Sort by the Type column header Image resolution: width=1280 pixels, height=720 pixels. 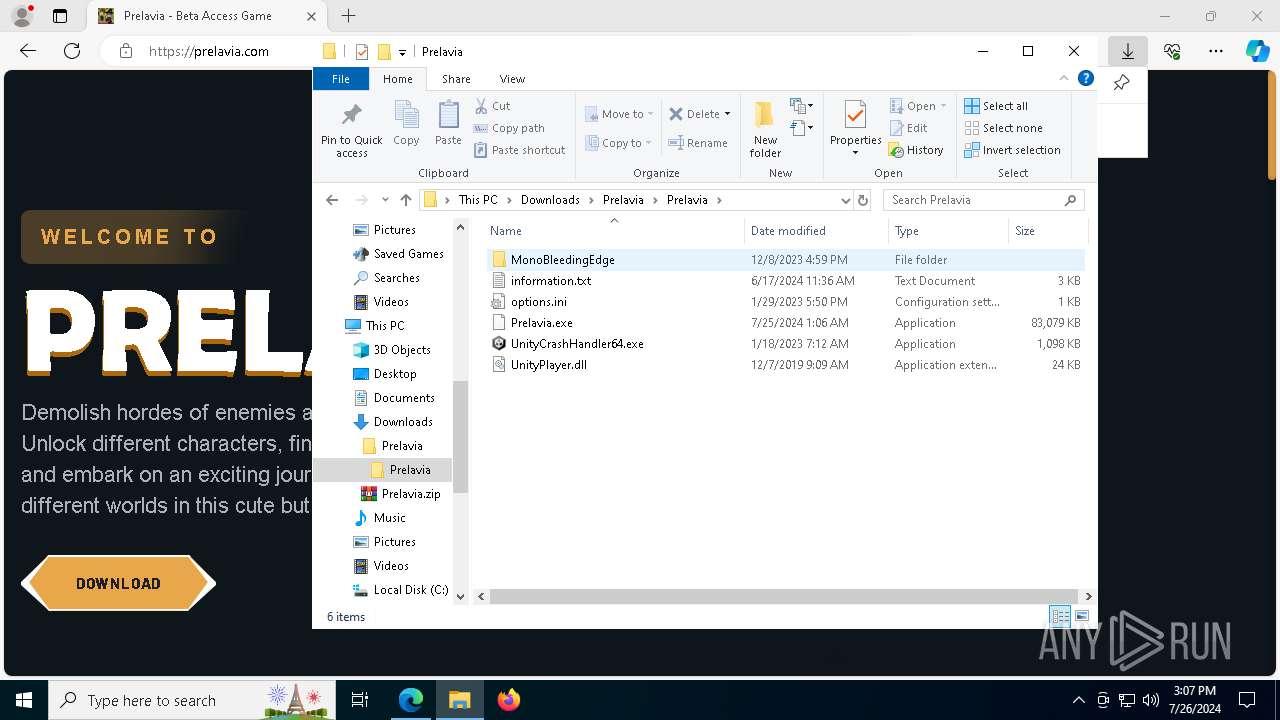click(x=948, y=231)
